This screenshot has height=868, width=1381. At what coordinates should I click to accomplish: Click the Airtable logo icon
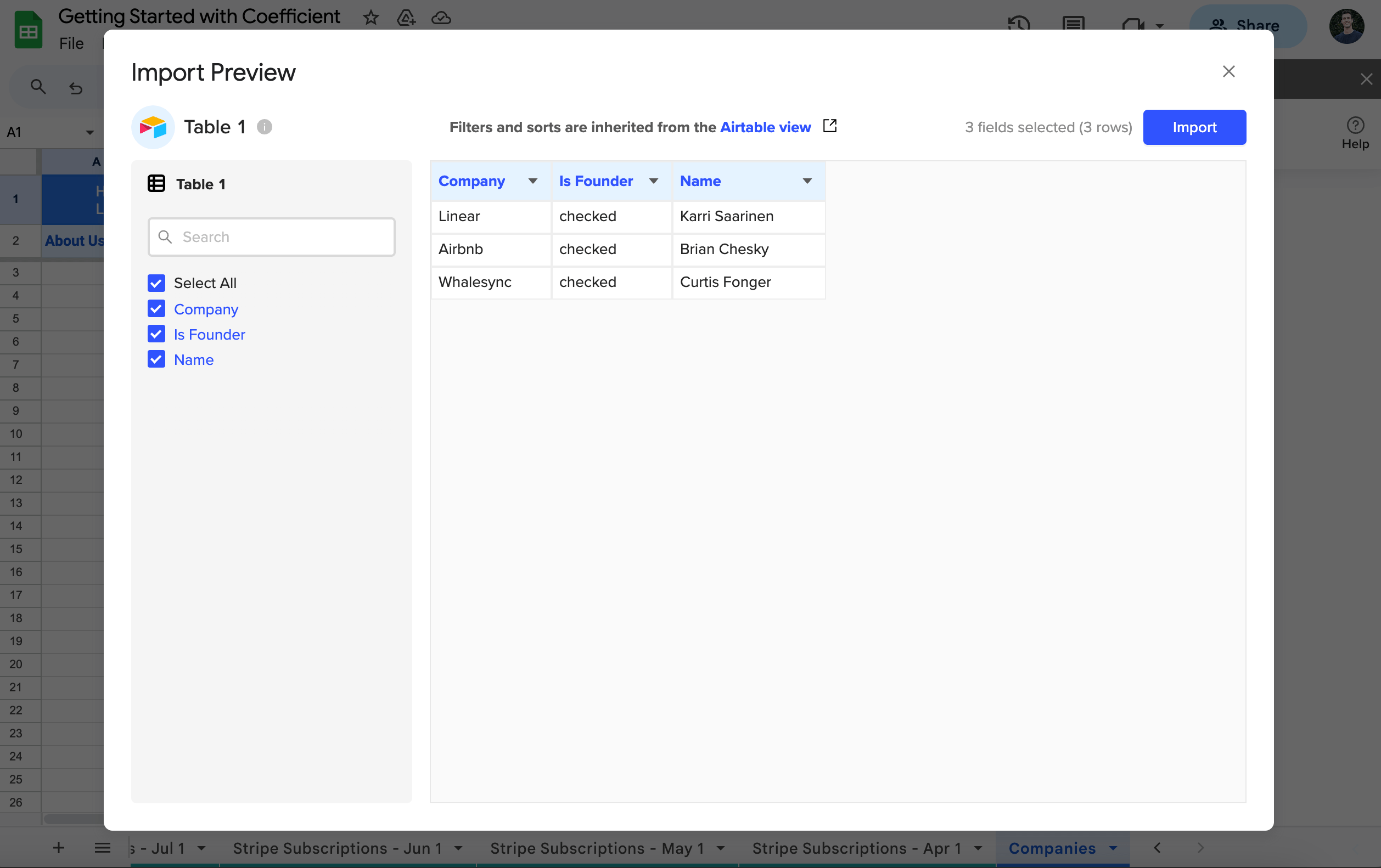click(153, 127)
